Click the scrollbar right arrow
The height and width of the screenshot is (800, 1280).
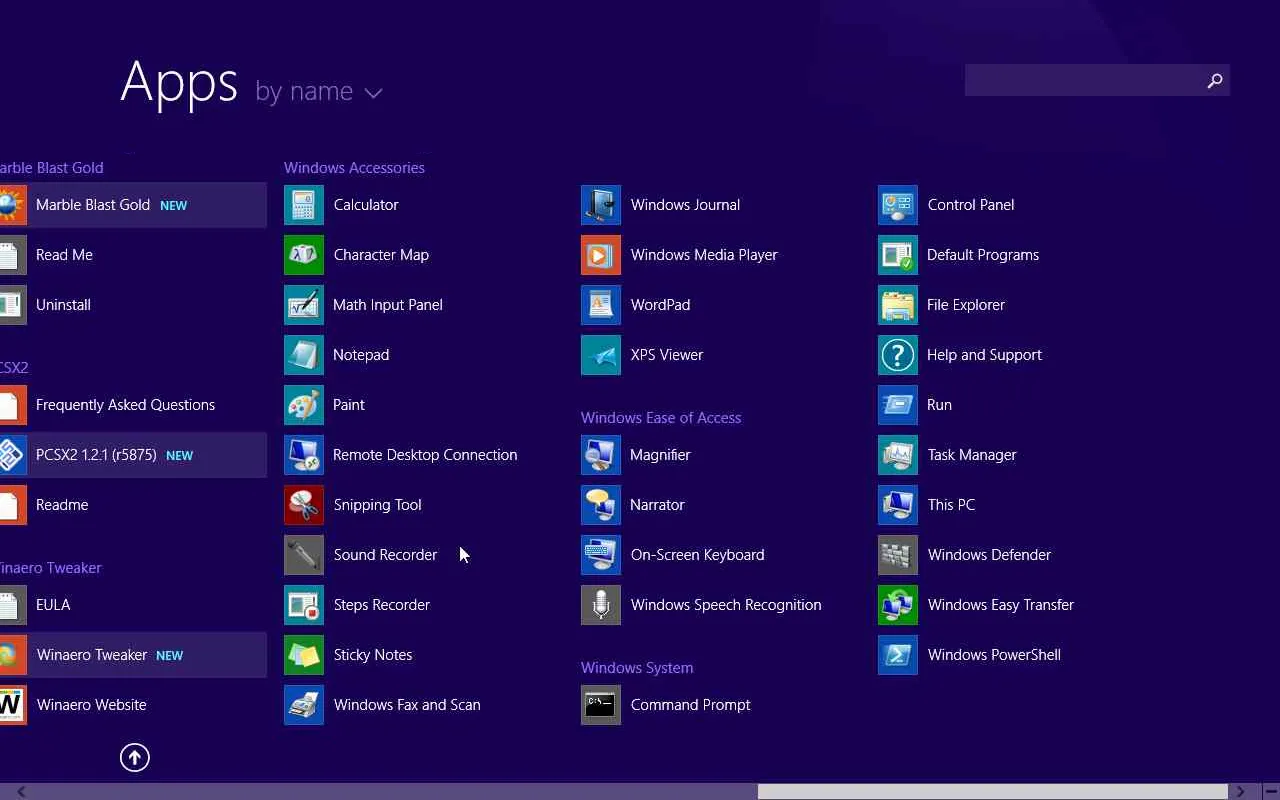[x=1241, y=792]
